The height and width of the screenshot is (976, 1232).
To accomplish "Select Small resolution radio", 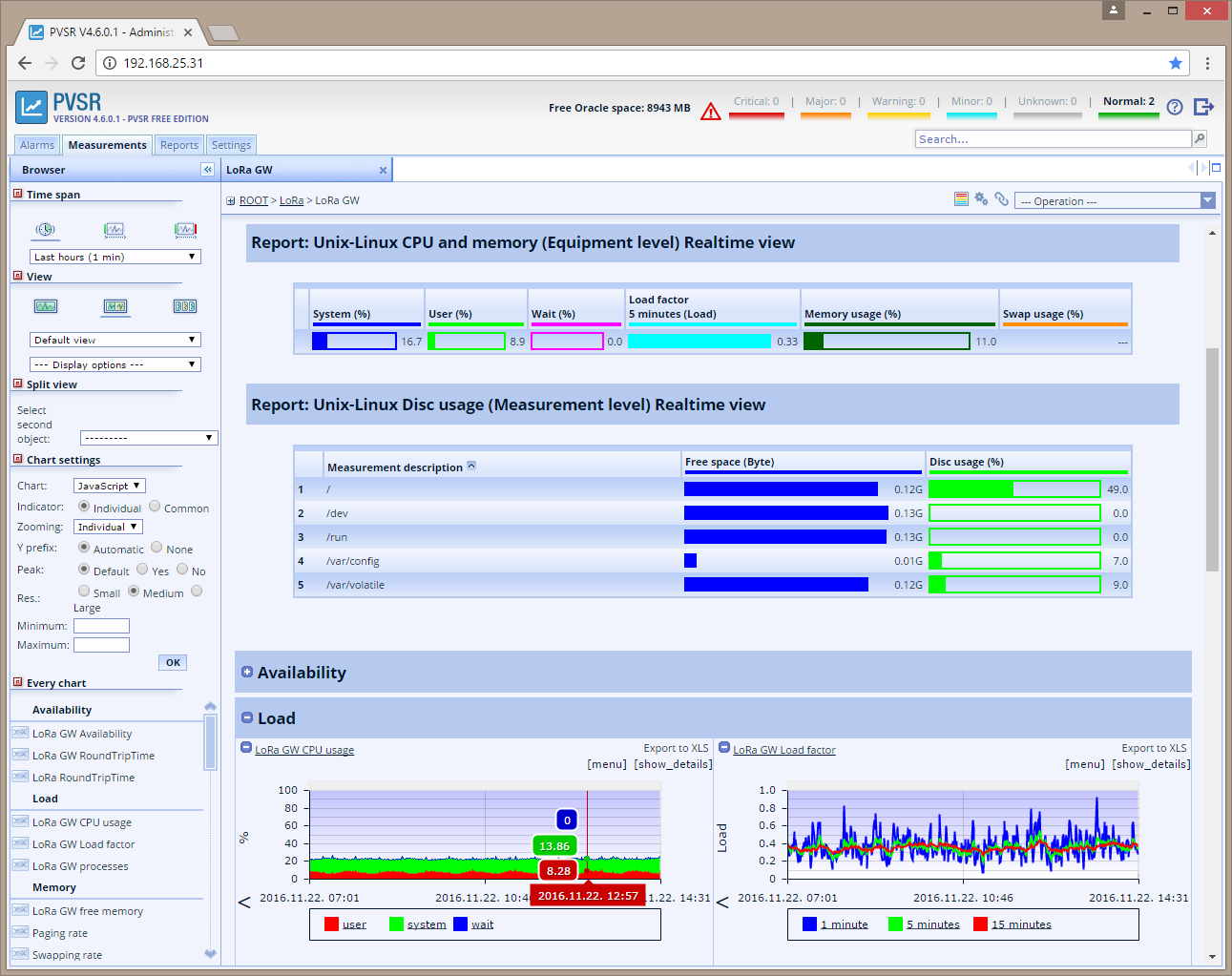I will coord(84,592).
